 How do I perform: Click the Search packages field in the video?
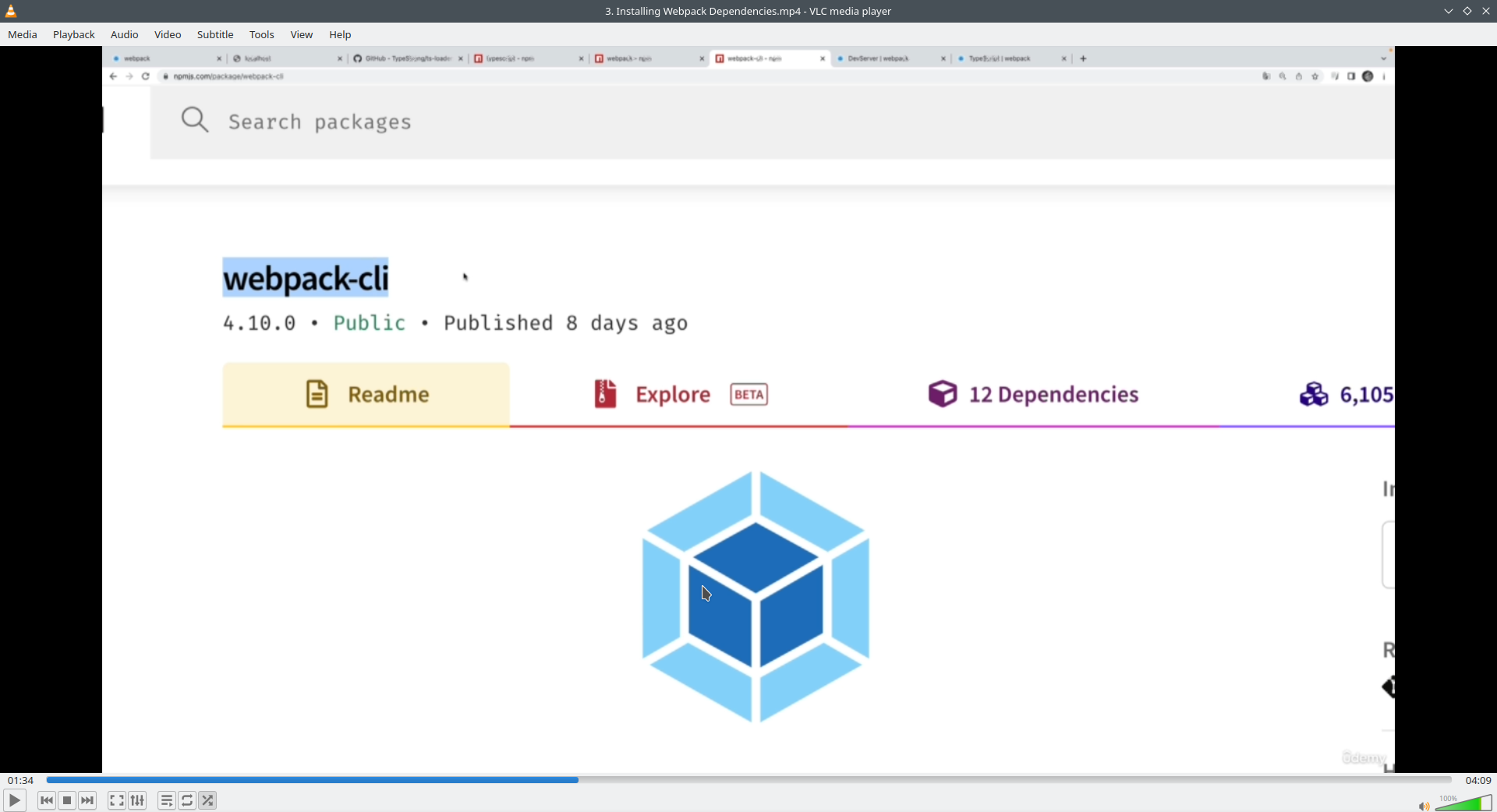(x=772, y=122)
